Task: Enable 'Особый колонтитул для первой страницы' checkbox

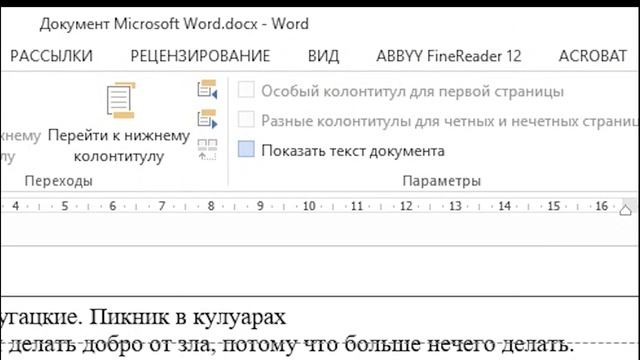Action: click(246, 90)
